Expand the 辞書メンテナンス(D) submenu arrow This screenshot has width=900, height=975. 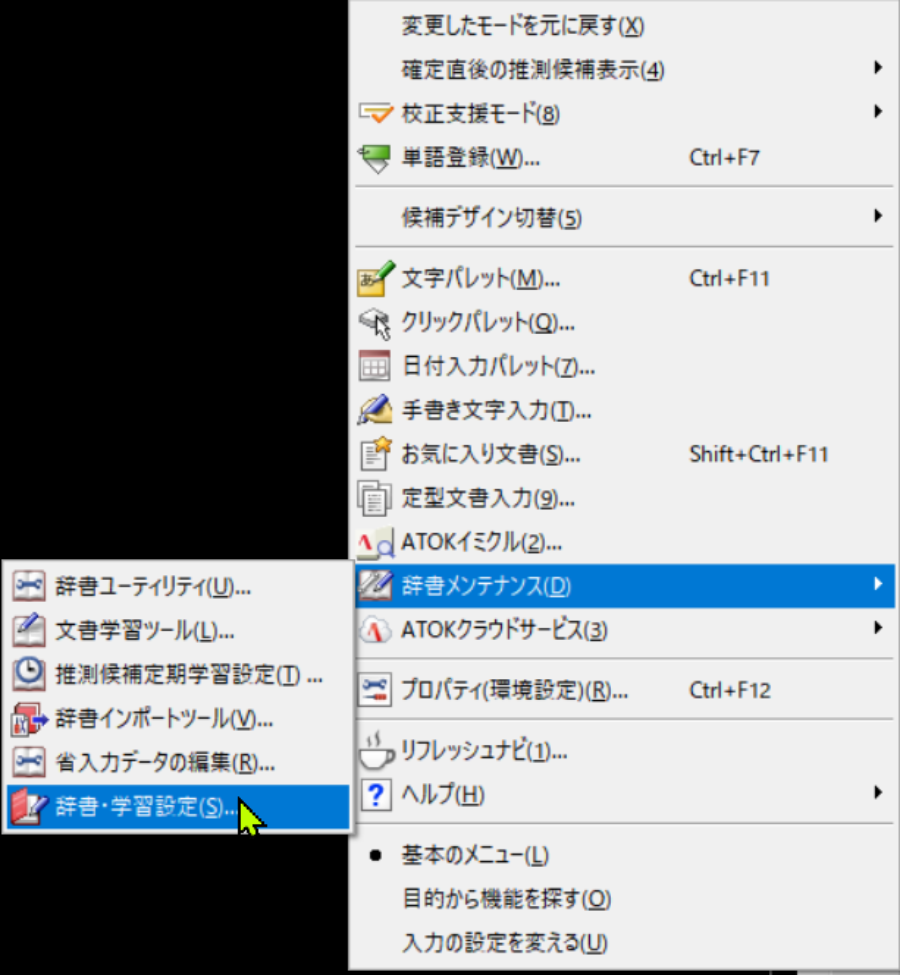(x=878, y=584)
